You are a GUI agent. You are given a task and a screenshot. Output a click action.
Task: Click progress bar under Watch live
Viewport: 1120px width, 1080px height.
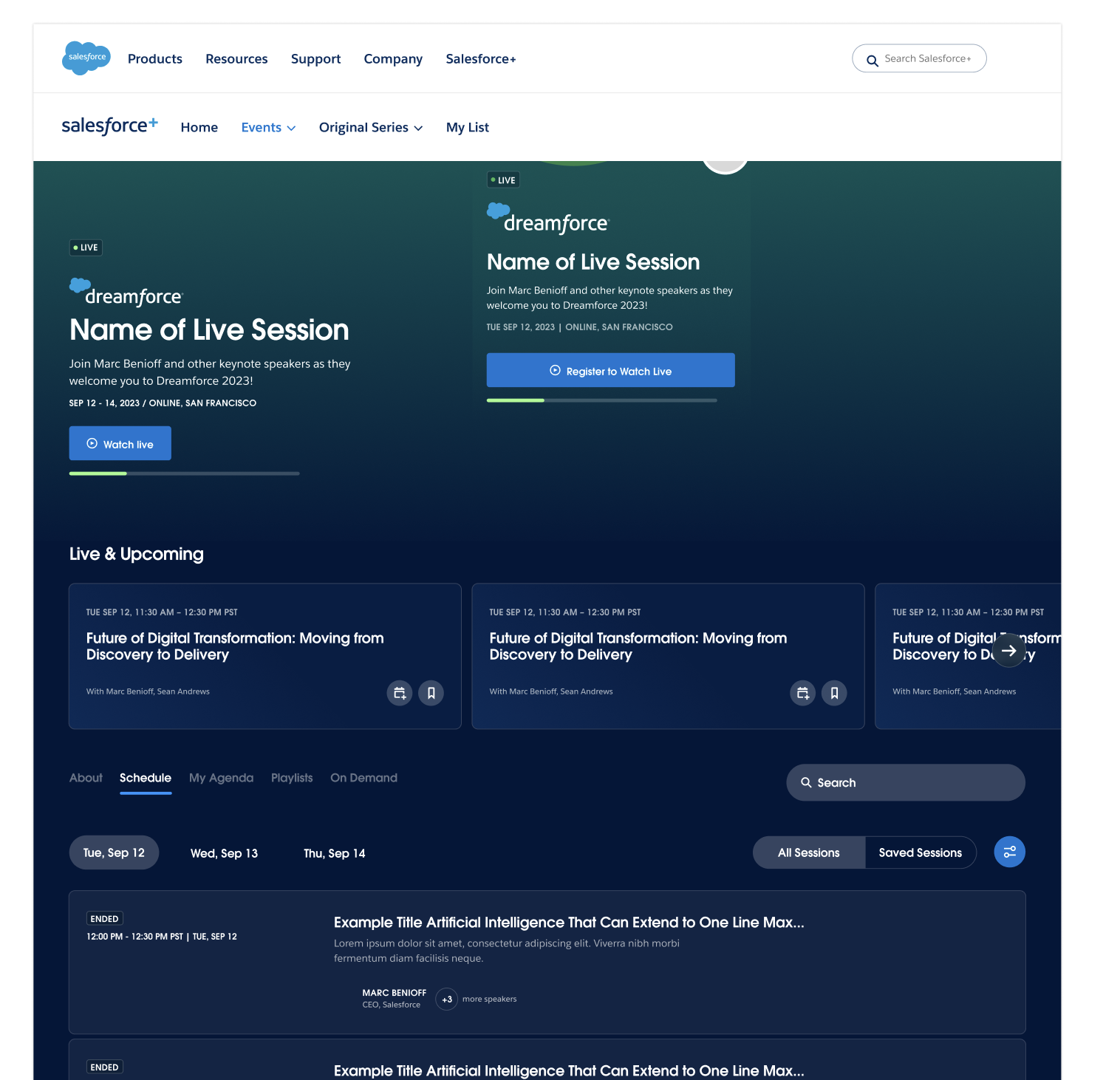click(185, 474)
